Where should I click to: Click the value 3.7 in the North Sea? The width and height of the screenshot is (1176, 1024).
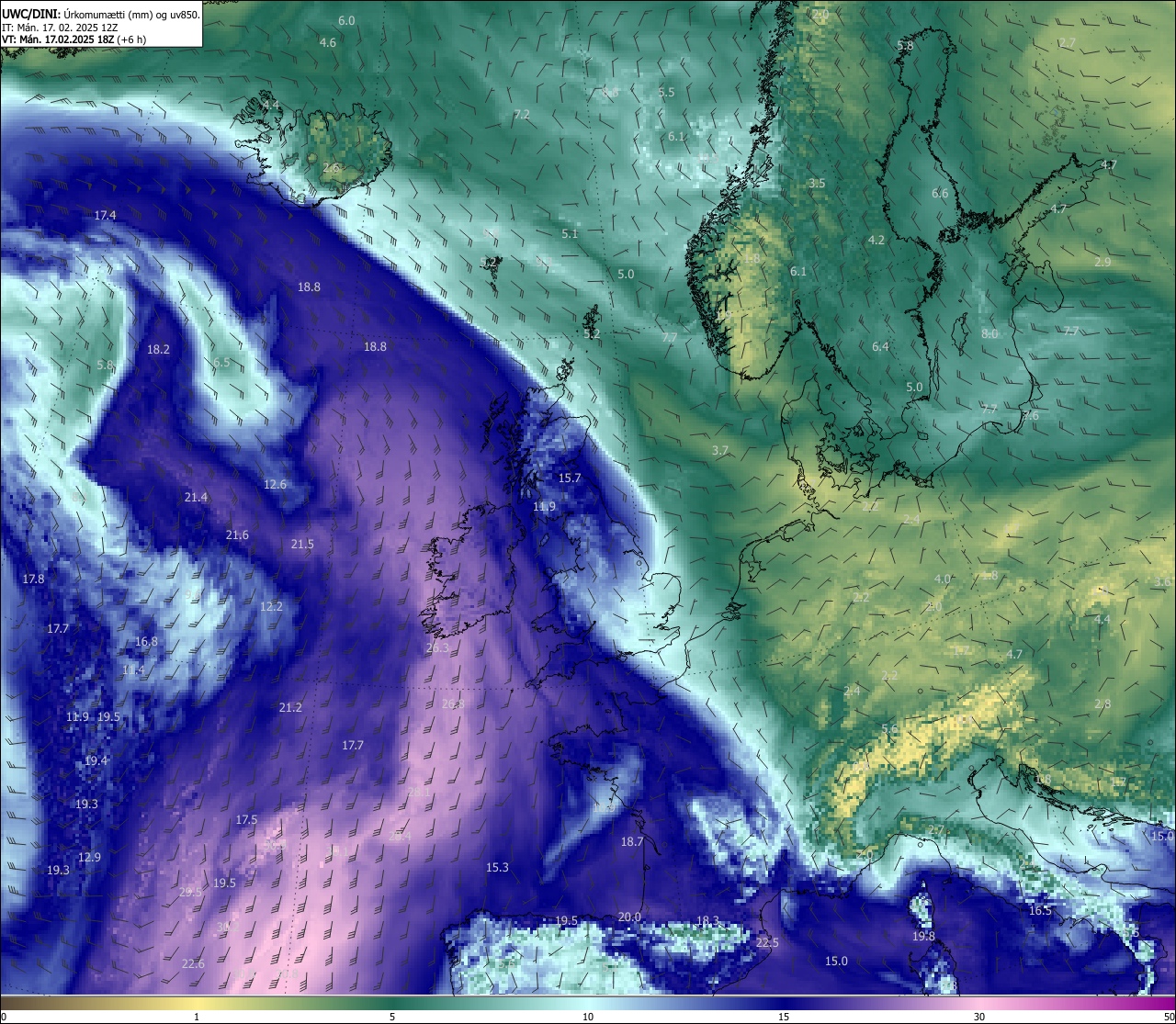pyautogui.click(x=719, y=451)
